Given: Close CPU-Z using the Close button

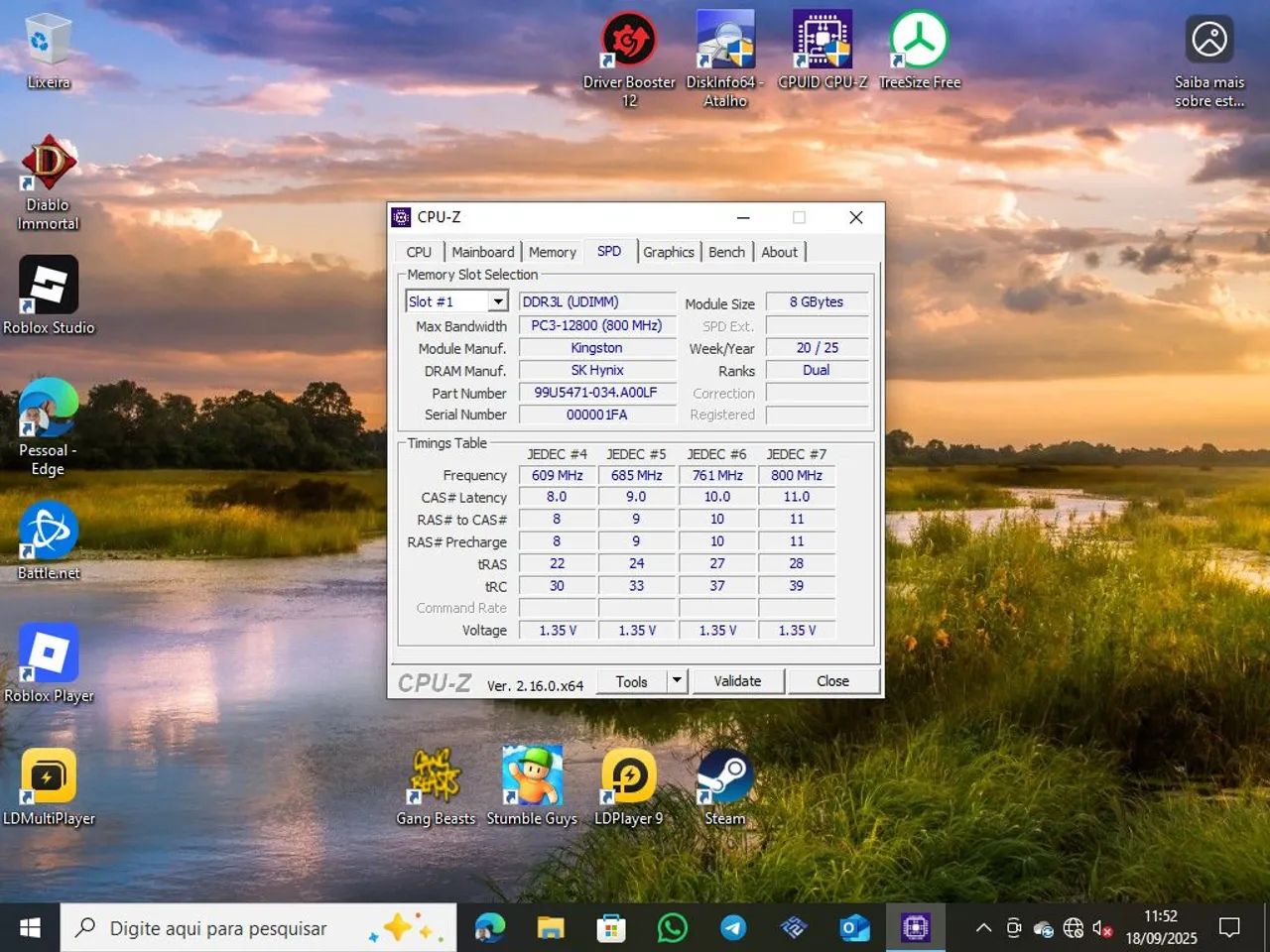Looking at the screenshot, I should point(832,681).
